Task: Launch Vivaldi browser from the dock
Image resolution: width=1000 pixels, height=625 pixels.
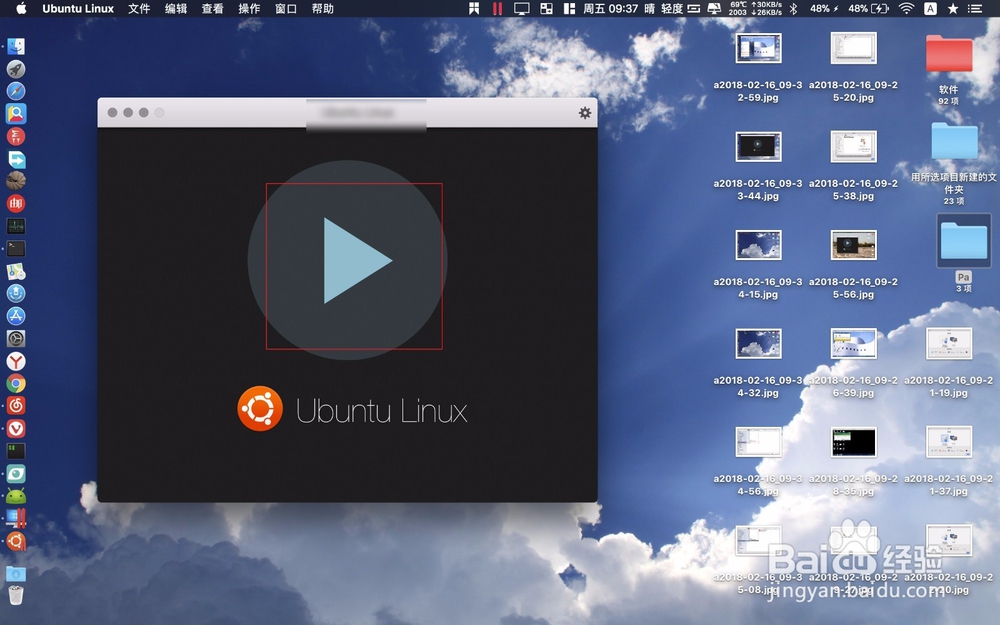Action: pos(16,429)
